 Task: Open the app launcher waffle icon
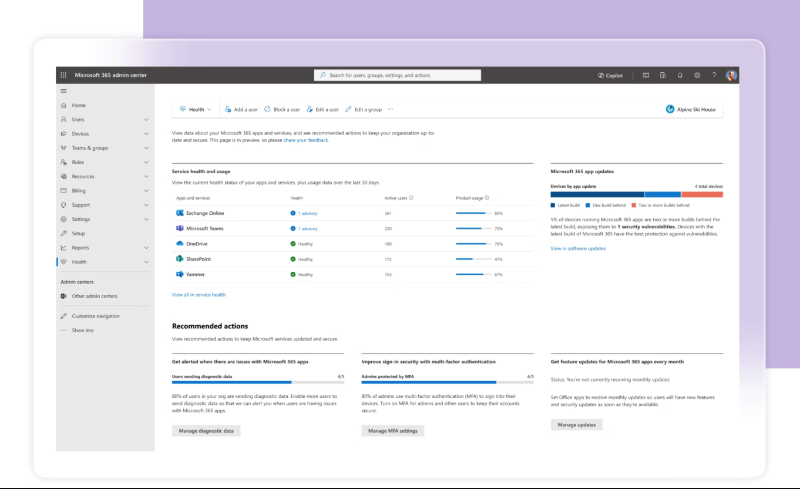63,75
